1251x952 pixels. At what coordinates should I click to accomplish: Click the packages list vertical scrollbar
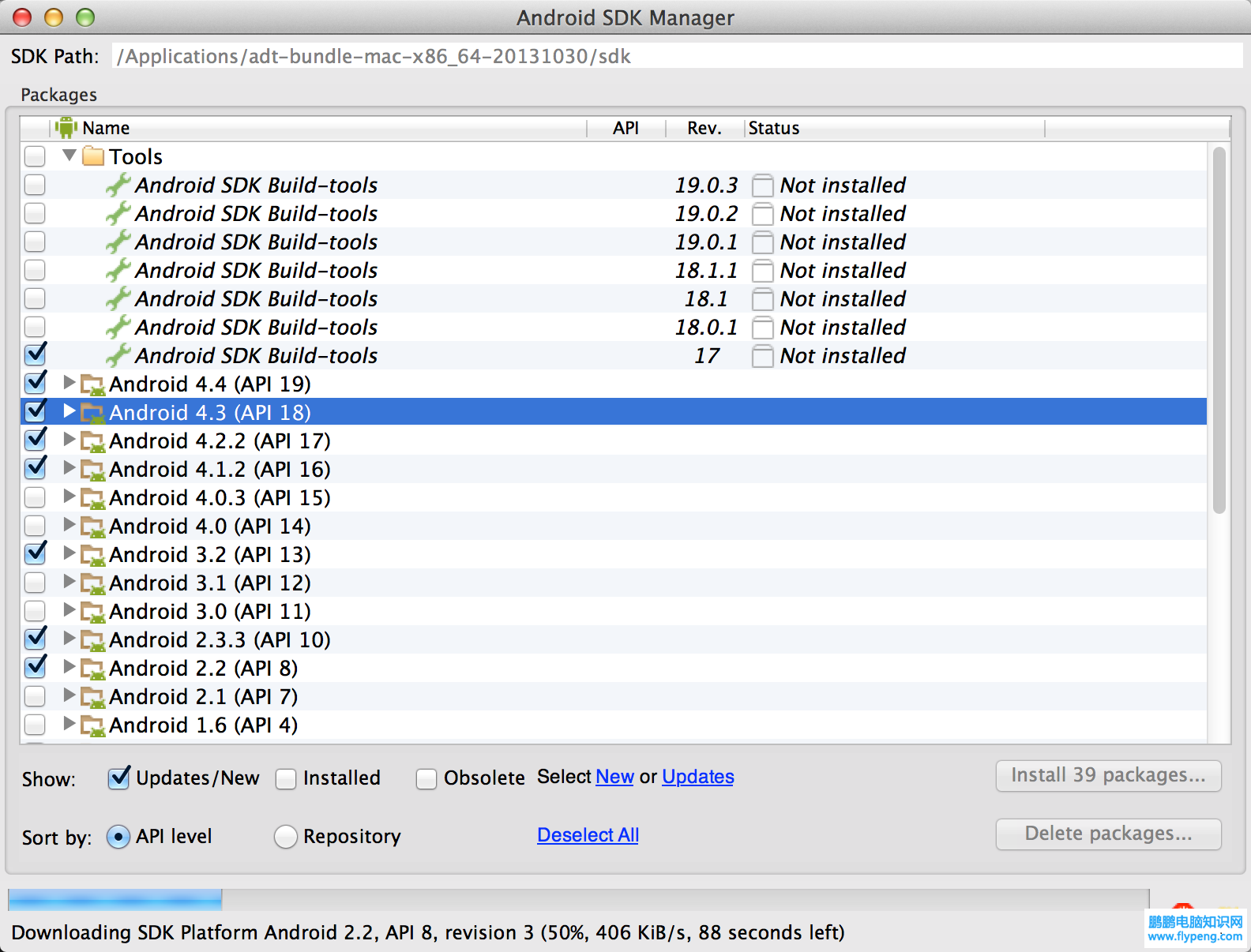tap(1219, 330)
